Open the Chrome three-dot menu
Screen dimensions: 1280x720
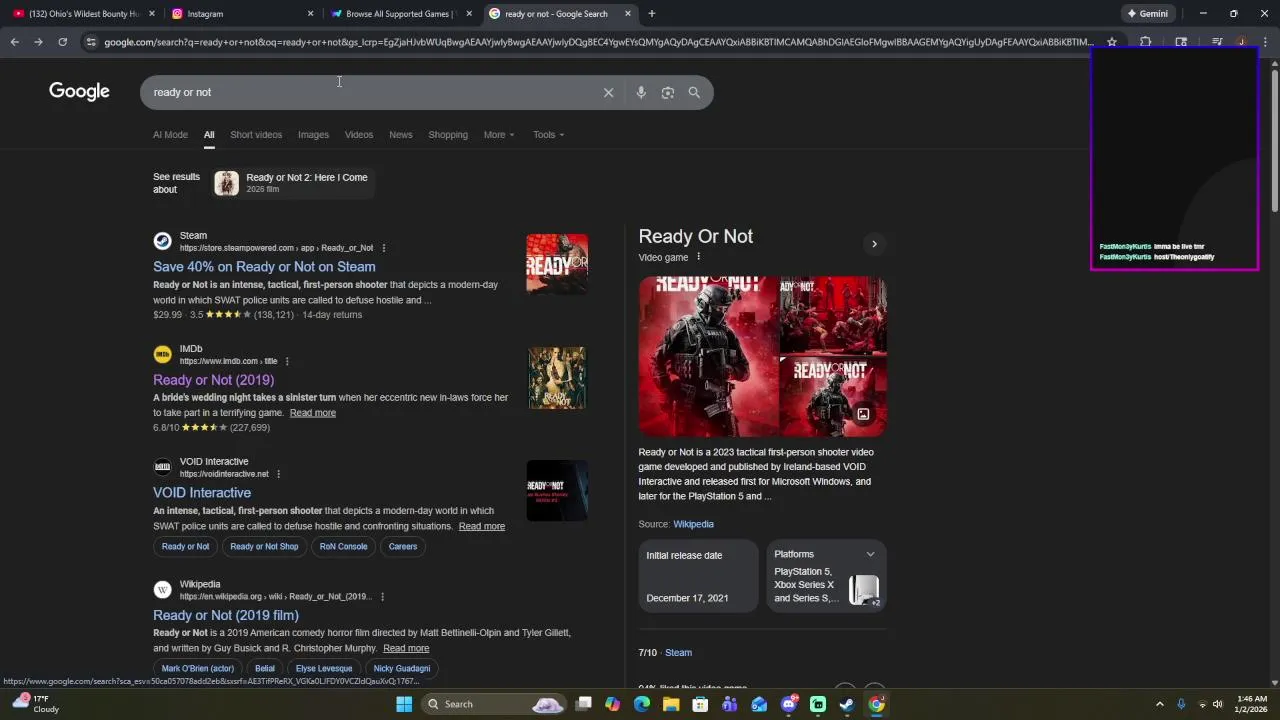(x=1264, y=42)
